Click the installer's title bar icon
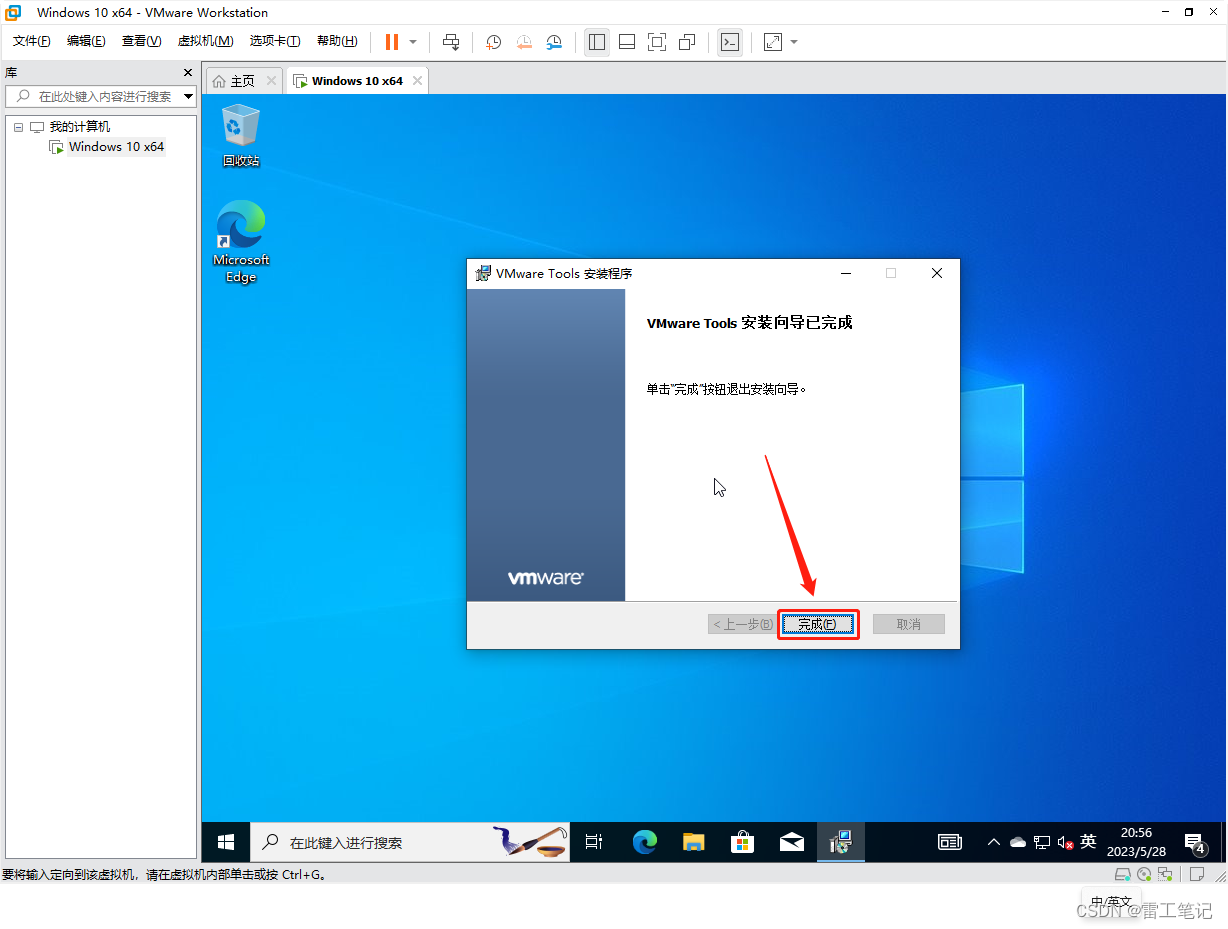This screenshot has width=1228, height=929. coord(483,273)
